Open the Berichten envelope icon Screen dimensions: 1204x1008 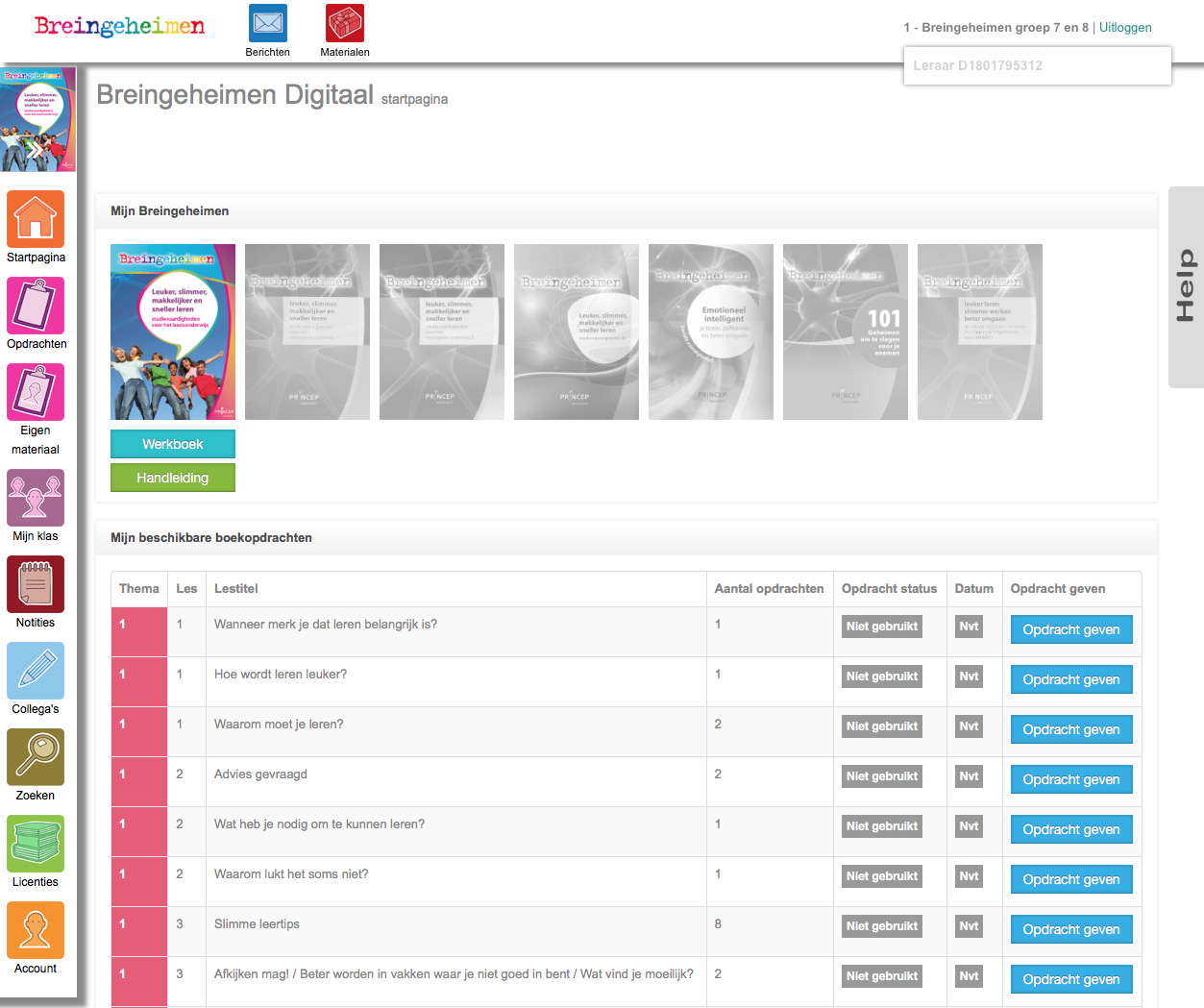coord(268,23)
